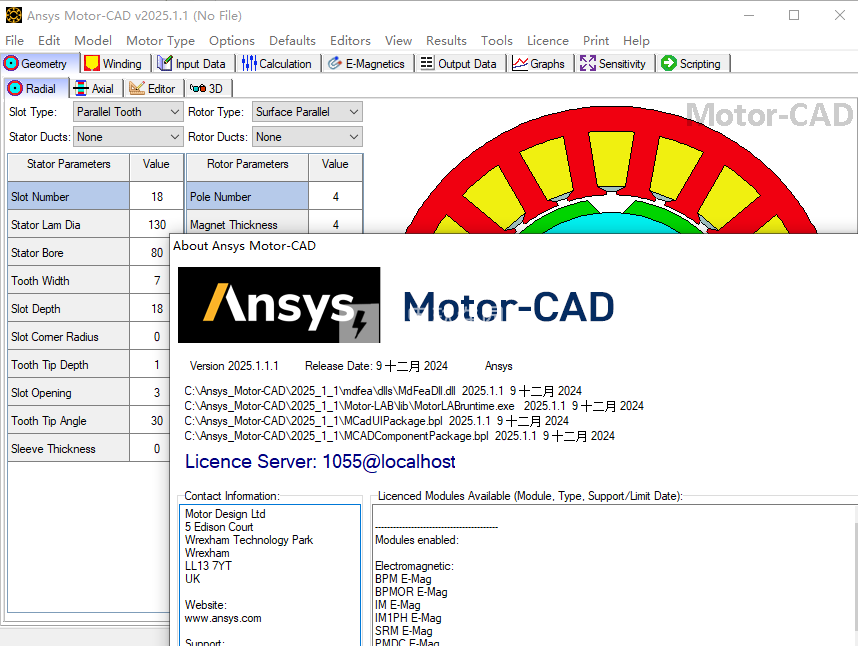Open the E-Magnetics tab icon
This screenshot has height=646, width=858.
[335, 64]
